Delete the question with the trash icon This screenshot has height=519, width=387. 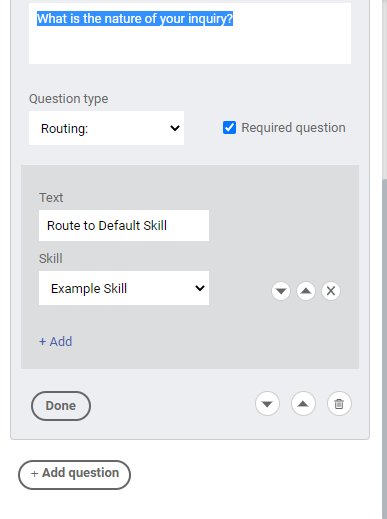point(339,404)
